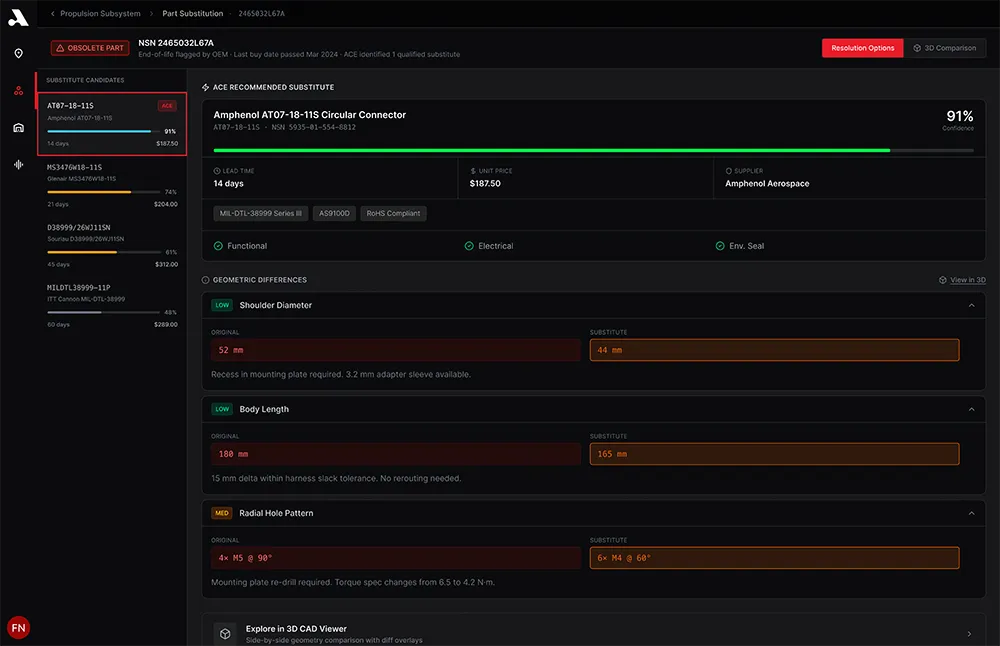
Task: Click the lightning bolt ACE recommended icon
Action: click(205, 87)
